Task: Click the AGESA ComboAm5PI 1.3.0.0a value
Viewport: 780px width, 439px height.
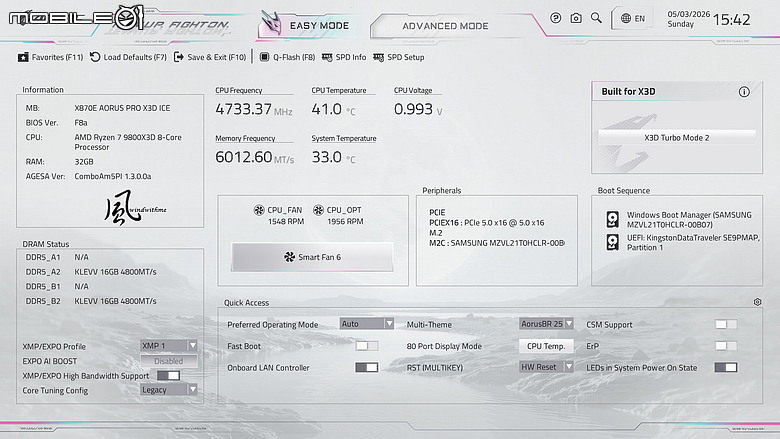Action: 113,176
